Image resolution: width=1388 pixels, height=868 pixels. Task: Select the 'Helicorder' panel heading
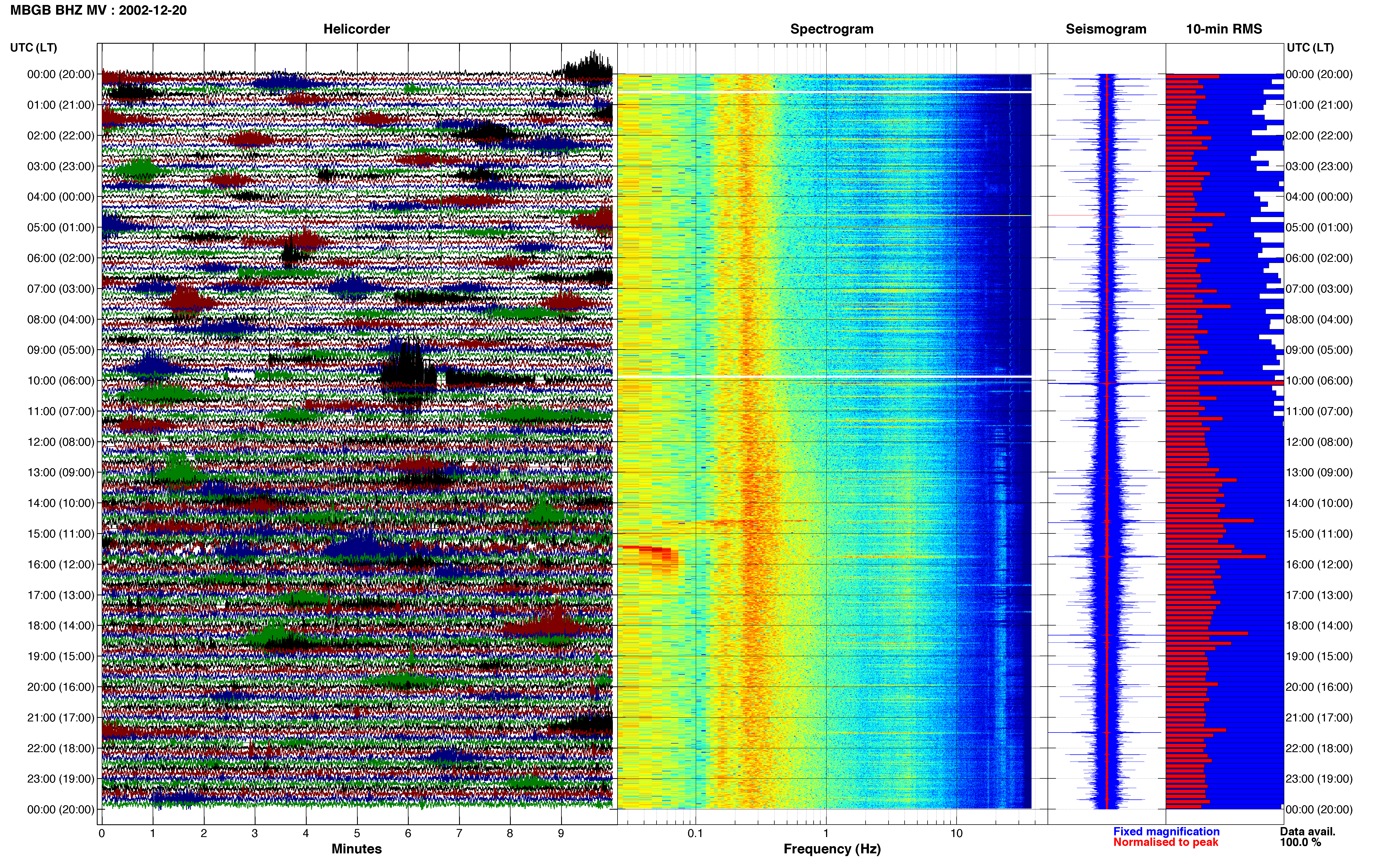(356, 29)
